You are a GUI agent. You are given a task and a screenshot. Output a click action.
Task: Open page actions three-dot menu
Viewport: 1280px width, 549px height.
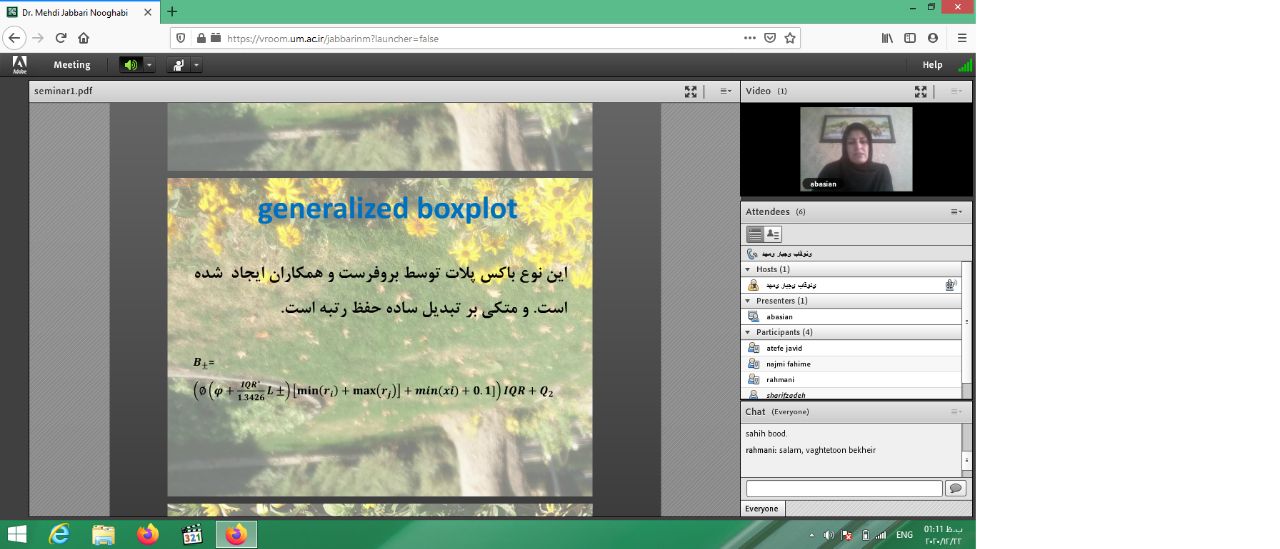click(750, 38)
